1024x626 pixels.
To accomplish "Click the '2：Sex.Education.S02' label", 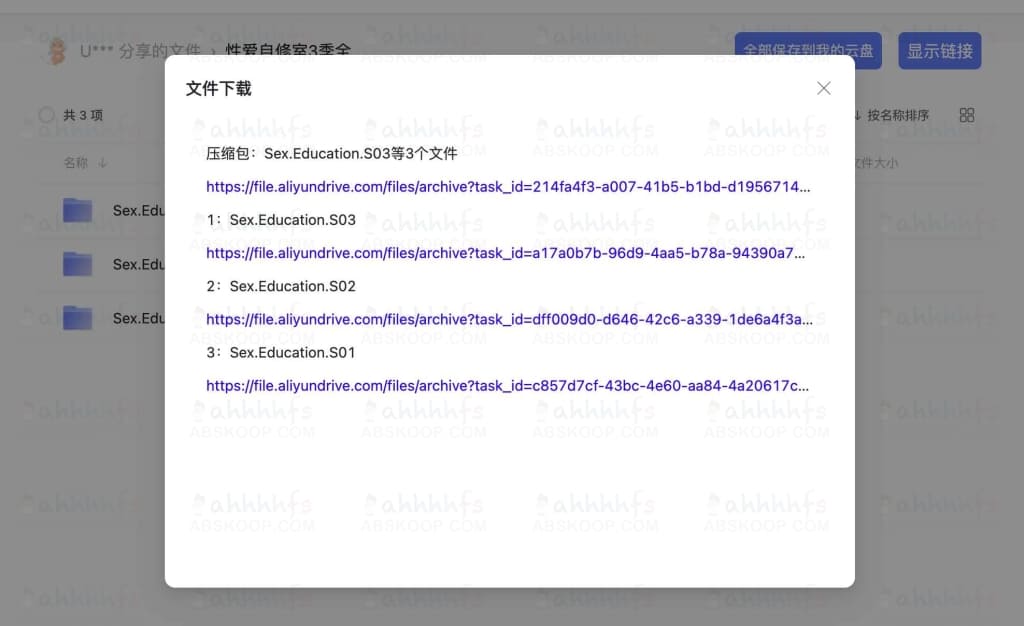I will 281,286.
